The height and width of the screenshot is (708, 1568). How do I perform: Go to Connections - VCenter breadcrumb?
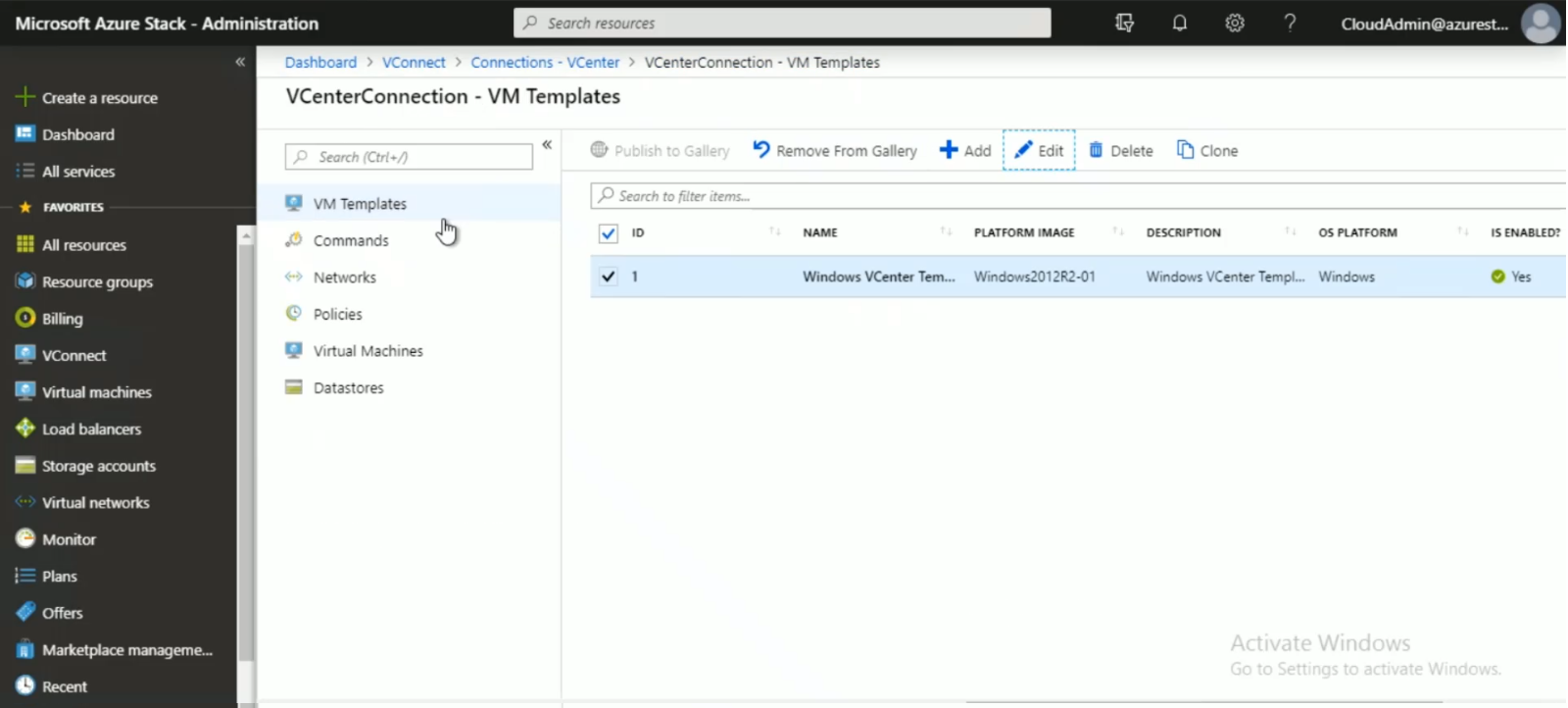pos(545,62)
